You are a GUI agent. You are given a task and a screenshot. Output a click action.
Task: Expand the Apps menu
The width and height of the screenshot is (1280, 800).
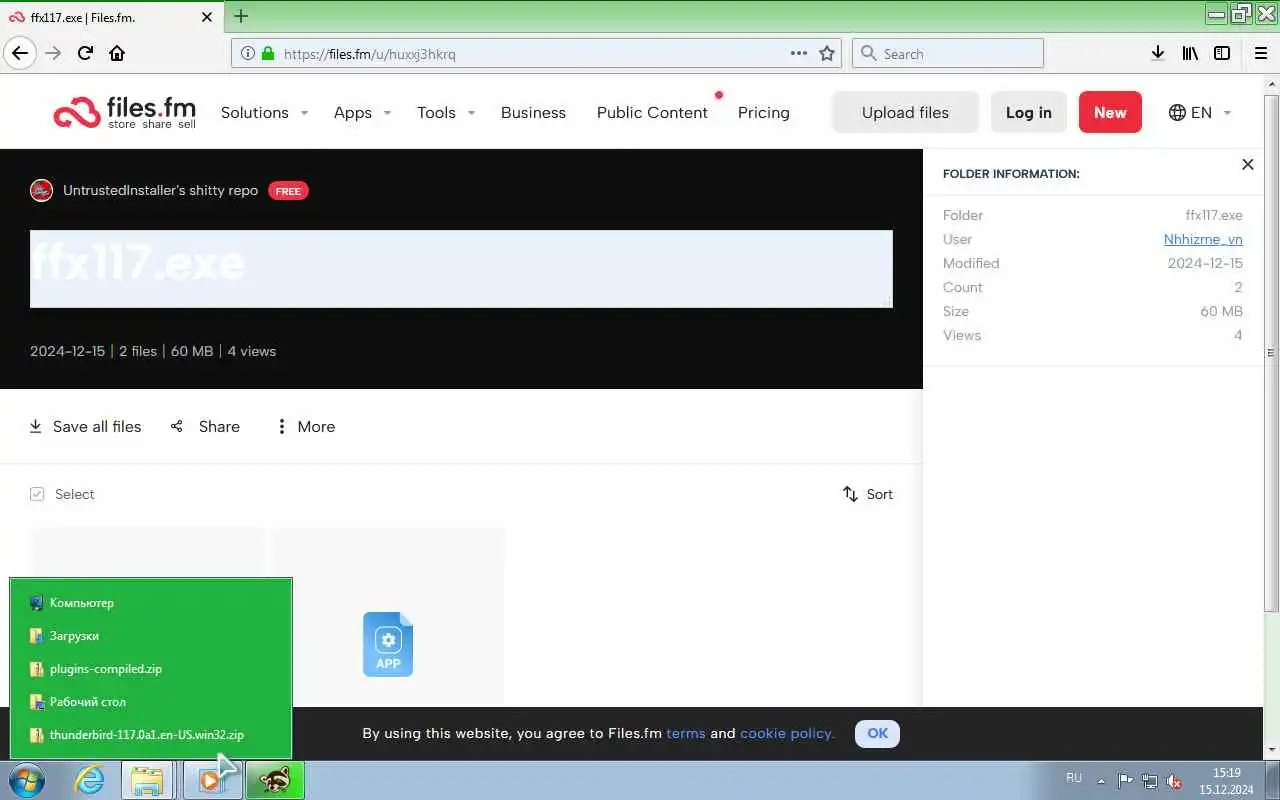click(362, 112)
